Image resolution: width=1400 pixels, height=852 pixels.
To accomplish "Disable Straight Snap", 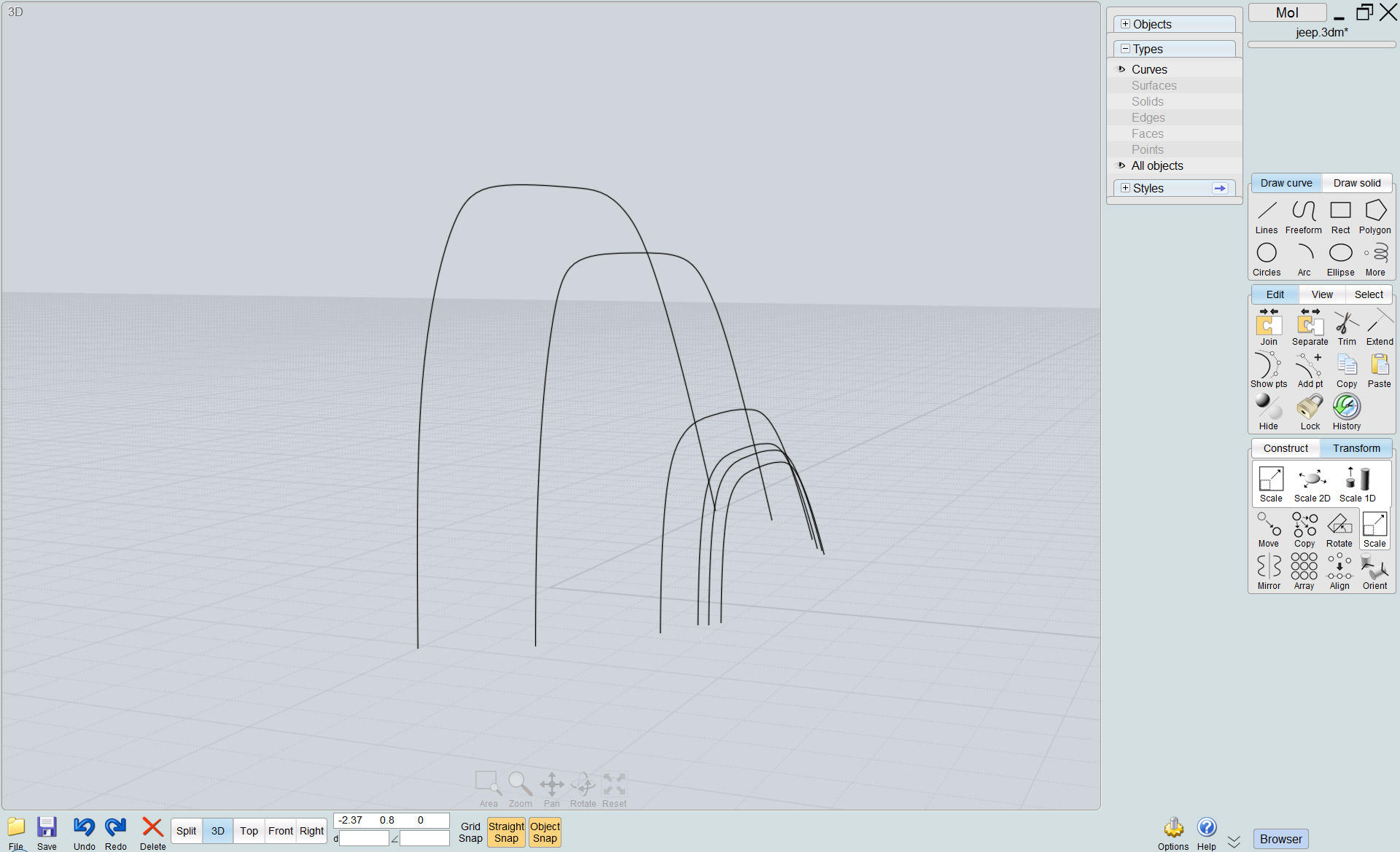I will tap(506, 832).
